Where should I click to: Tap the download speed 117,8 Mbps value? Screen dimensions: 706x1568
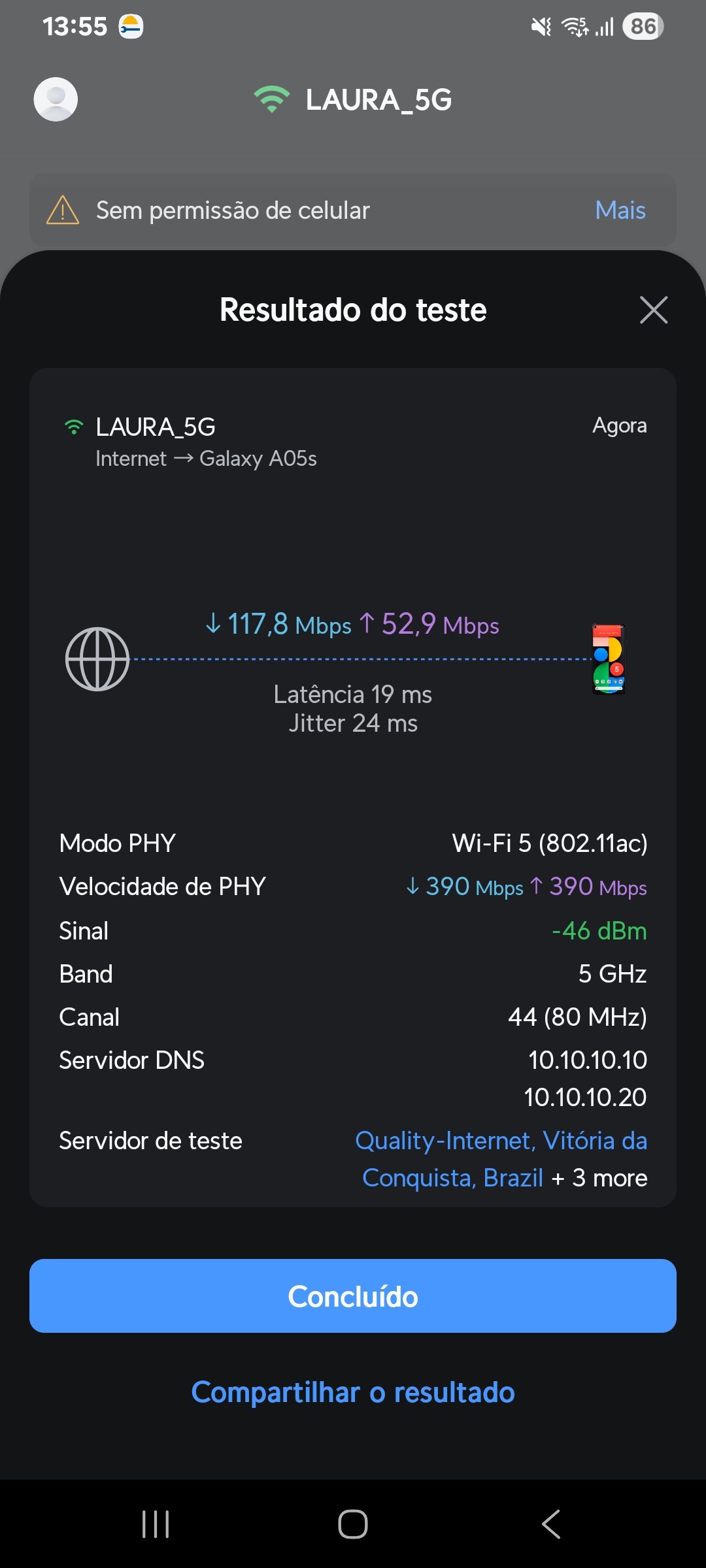pyautogui.click(x=278, y=625)
